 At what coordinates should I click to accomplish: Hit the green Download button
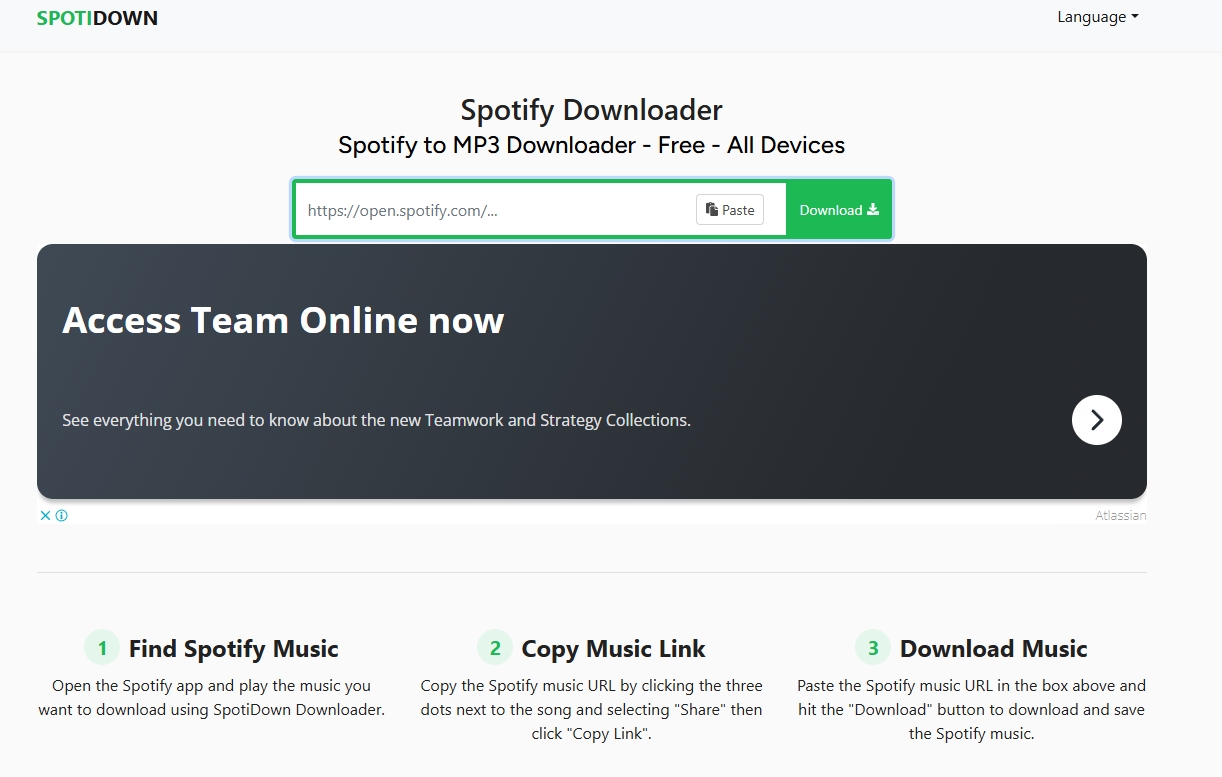pyautogui.click(x=838, y=210)
